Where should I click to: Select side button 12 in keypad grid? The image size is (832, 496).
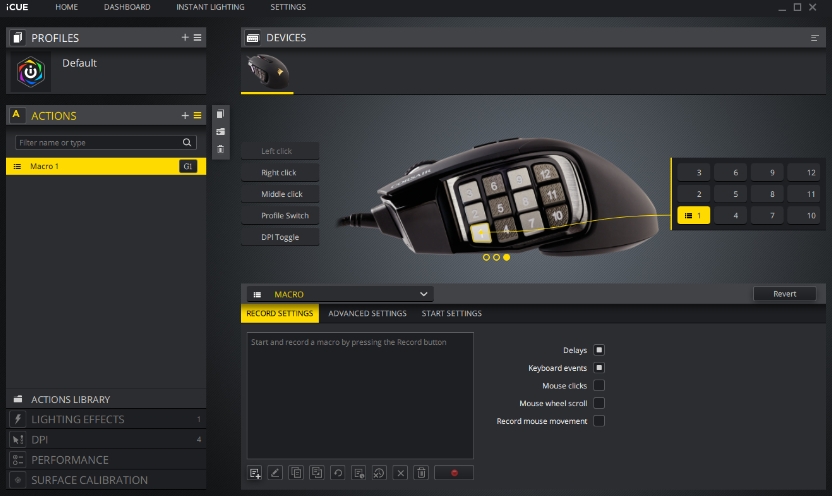pyautogui.click(x=804, y=172)
